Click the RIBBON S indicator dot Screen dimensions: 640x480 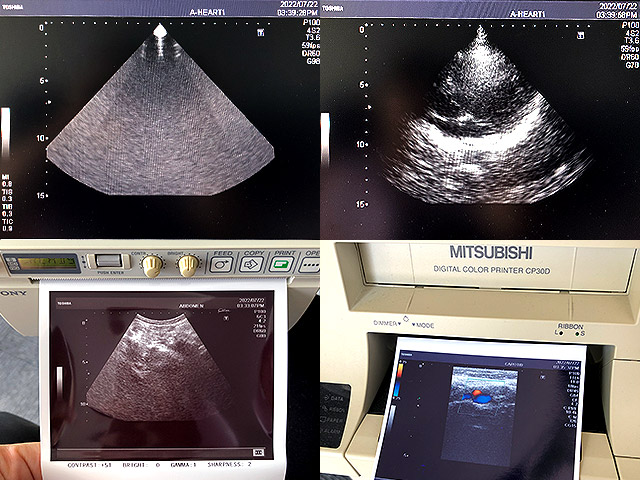[x=577, y=333]
